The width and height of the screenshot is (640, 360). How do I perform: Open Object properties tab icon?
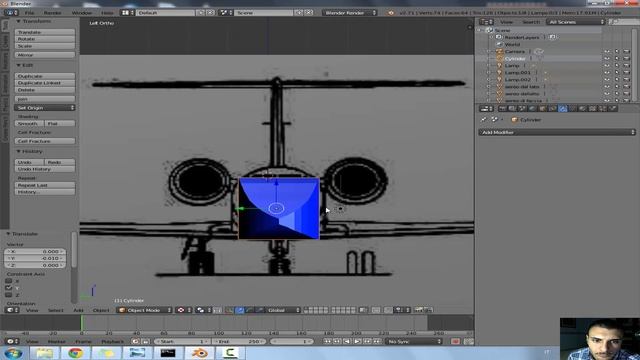tap(542, 109)
